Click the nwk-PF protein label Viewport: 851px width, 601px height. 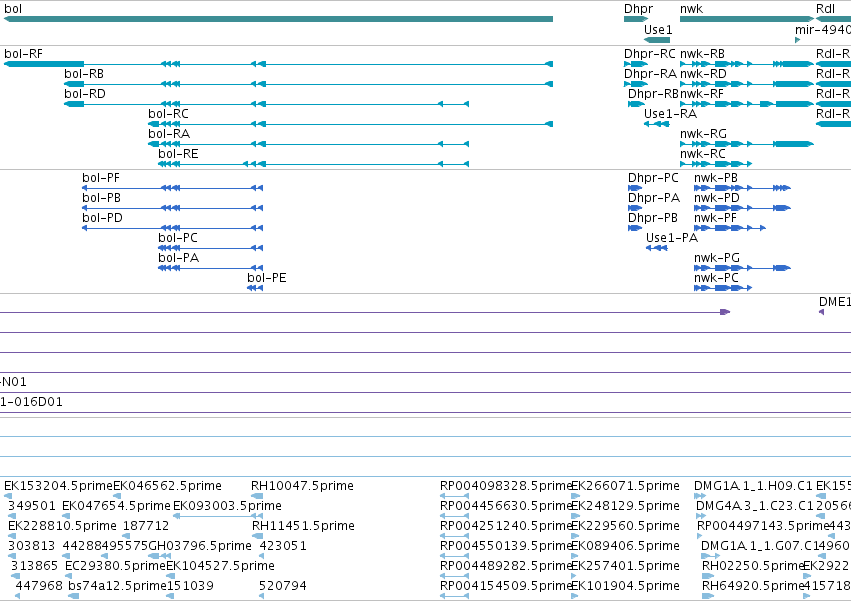pyautogui.click(x=715, y=218)
